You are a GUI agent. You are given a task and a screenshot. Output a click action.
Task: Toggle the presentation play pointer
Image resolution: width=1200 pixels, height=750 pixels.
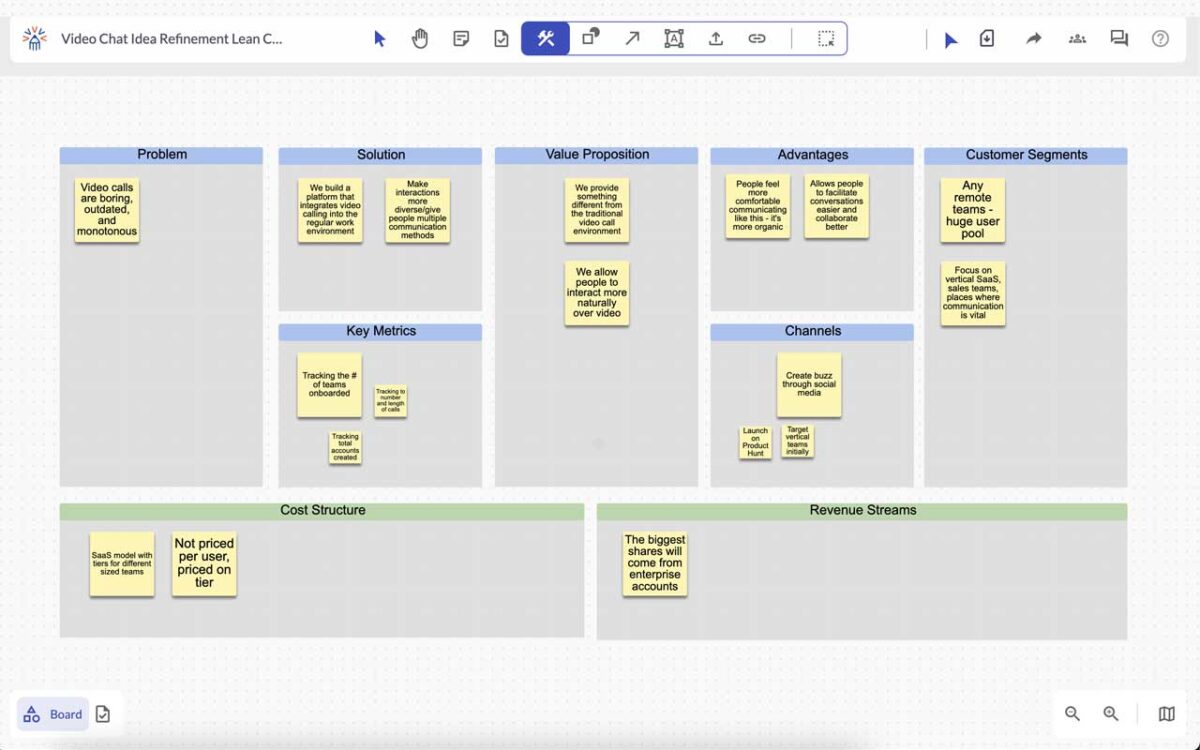click(x=951, y=39)
